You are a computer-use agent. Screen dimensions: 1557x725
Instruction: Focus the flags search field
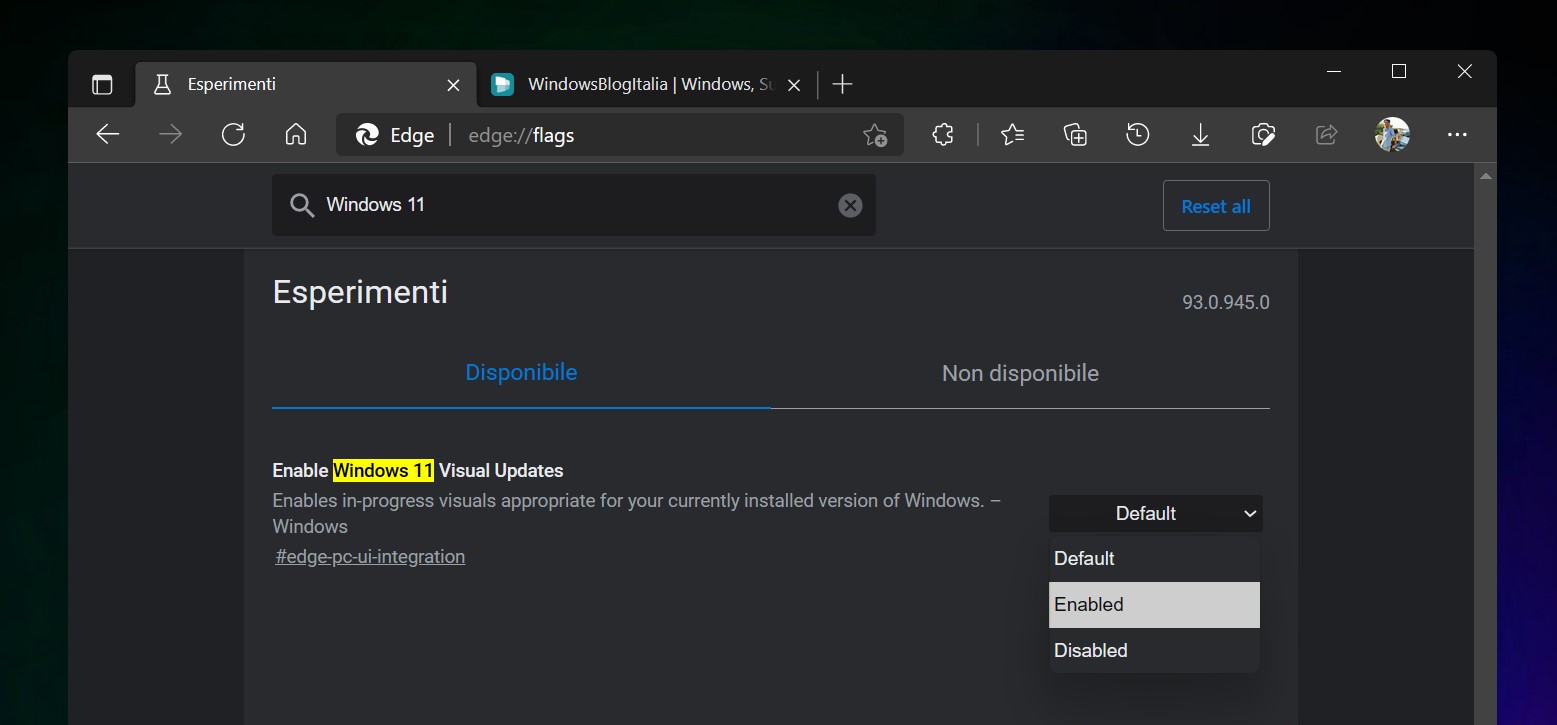tap(574, 205)
